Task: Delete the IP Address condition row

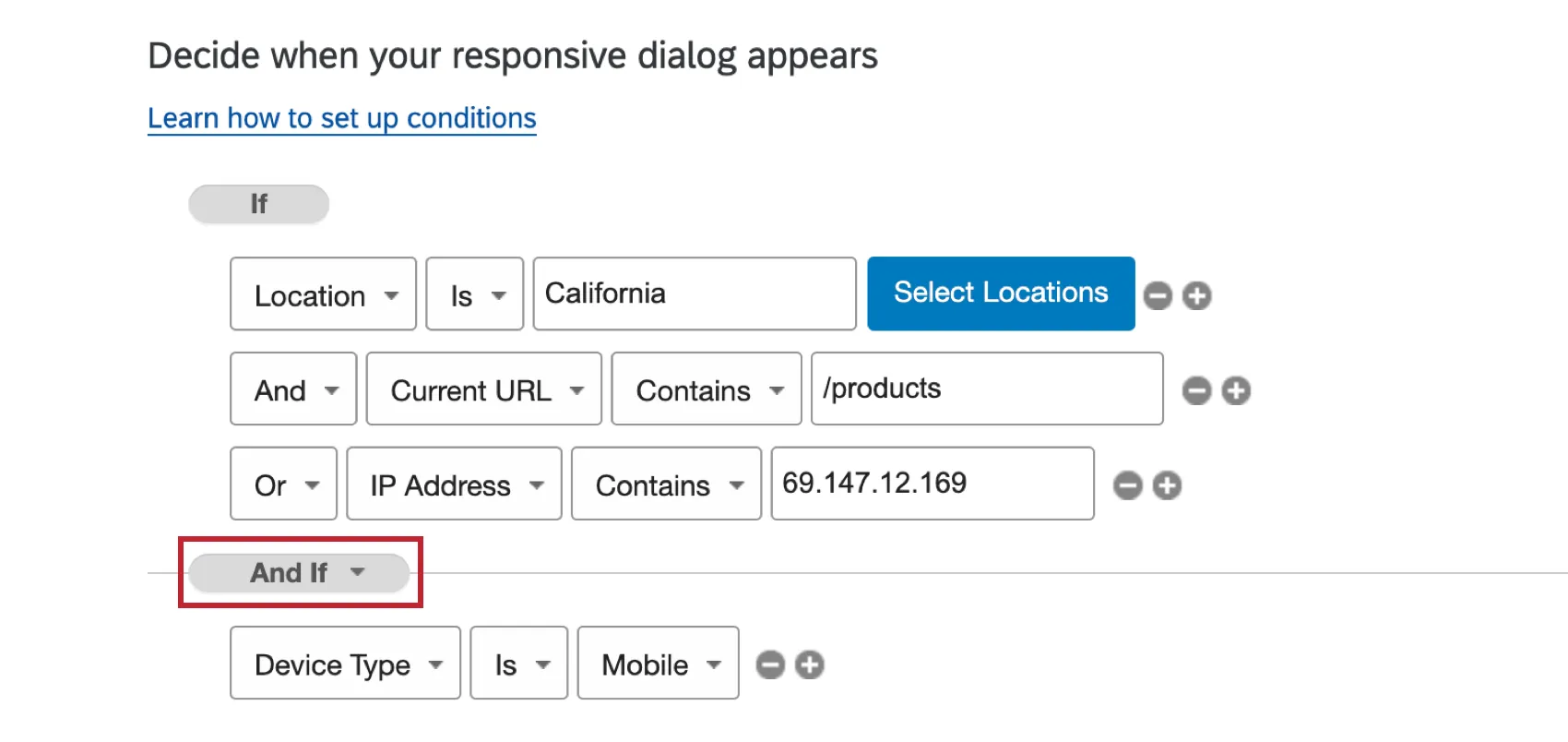Action: [x=1127, y=485]
